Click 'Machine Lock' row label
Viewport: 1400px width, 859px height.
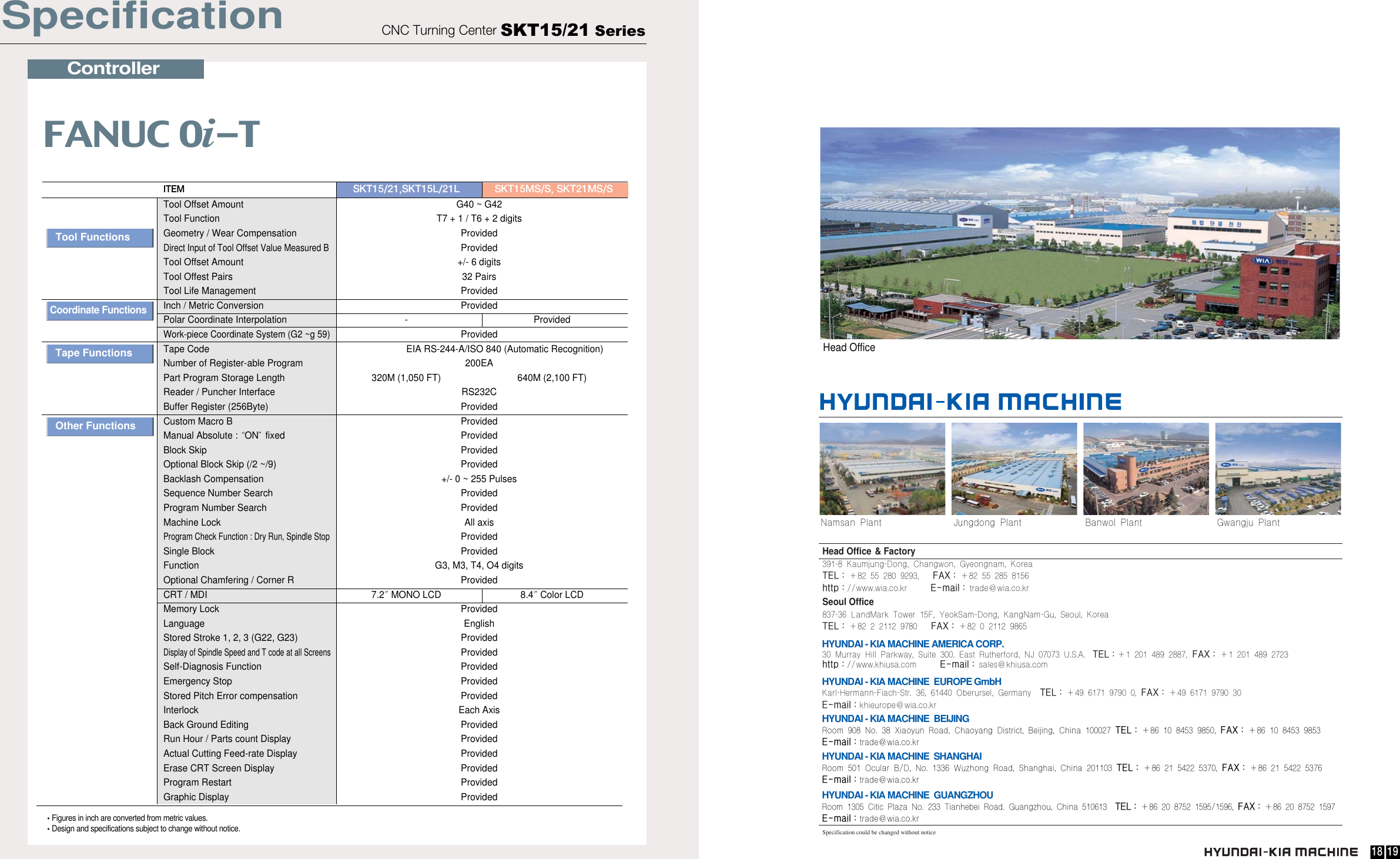click(192, 523)
